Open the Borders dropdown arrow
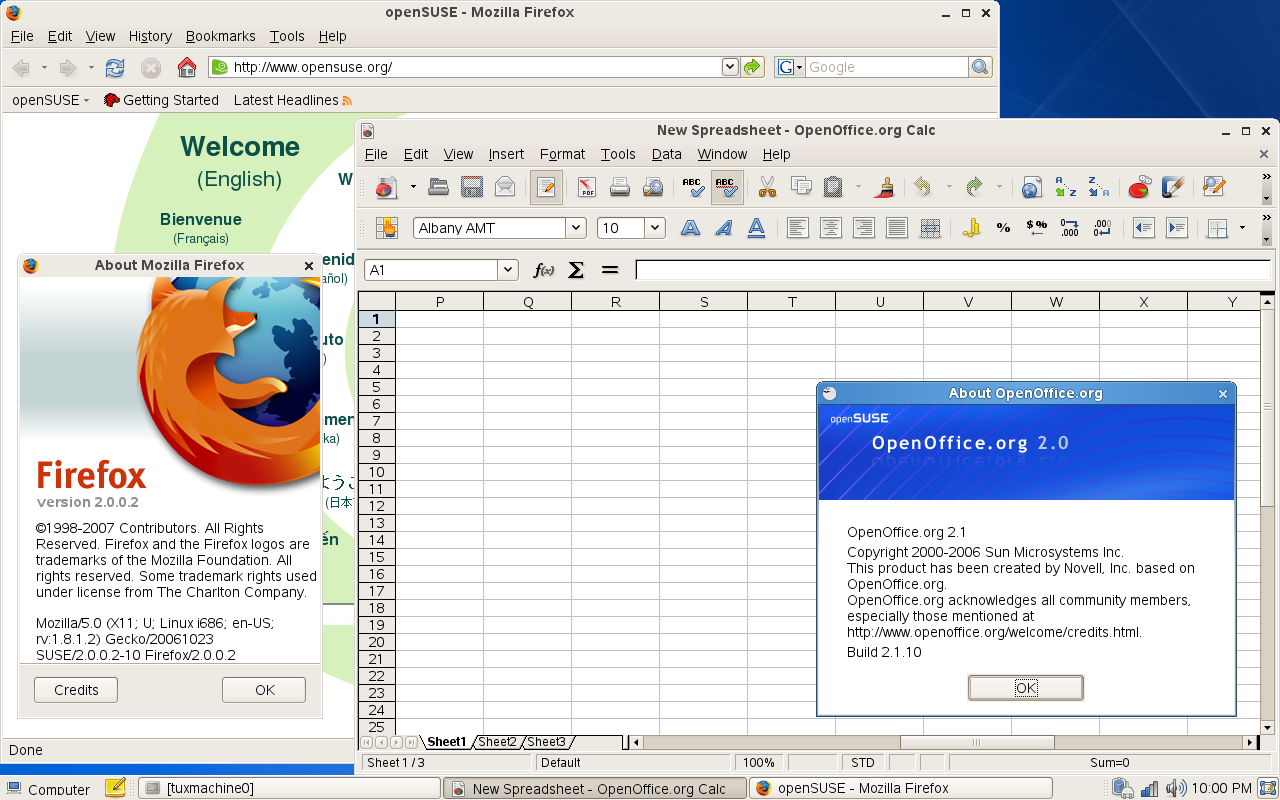Screen dimensions: 1280x800 [x=1243, y=228]
